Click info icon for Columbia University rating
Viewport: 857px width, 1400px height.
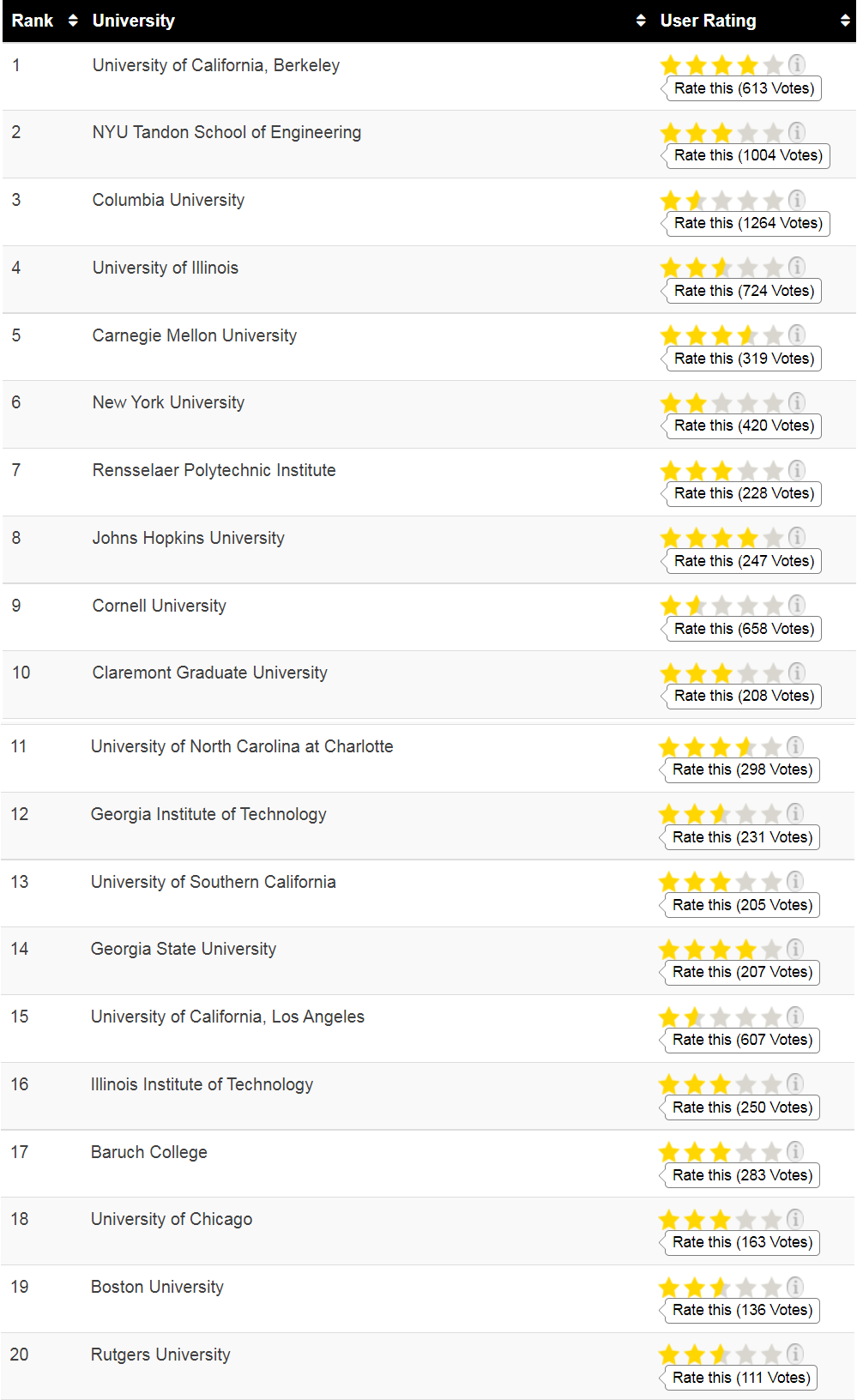(797, 200)
